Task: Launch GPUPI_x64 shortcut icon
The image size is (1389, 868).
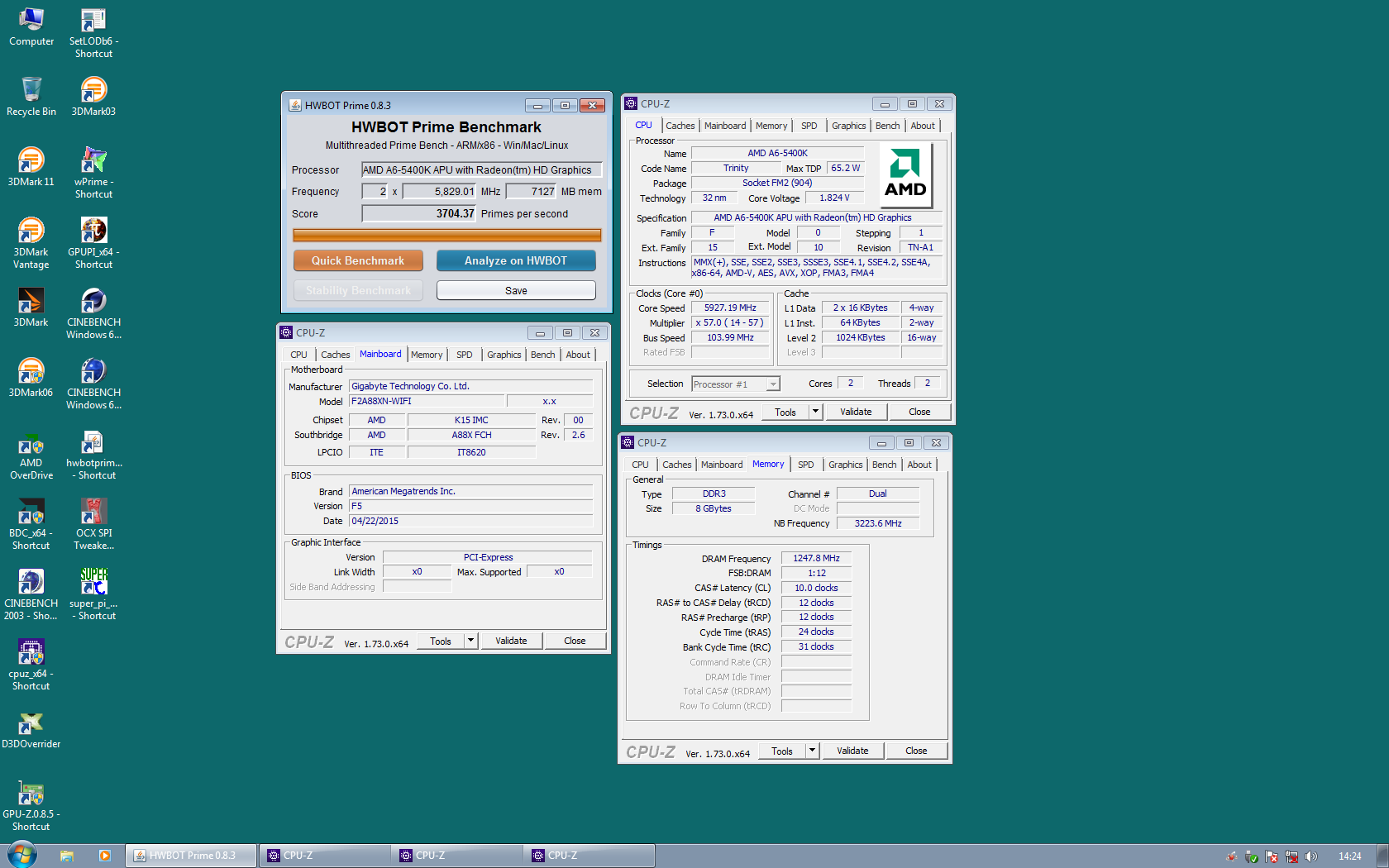Action: [x=93, y=244]
